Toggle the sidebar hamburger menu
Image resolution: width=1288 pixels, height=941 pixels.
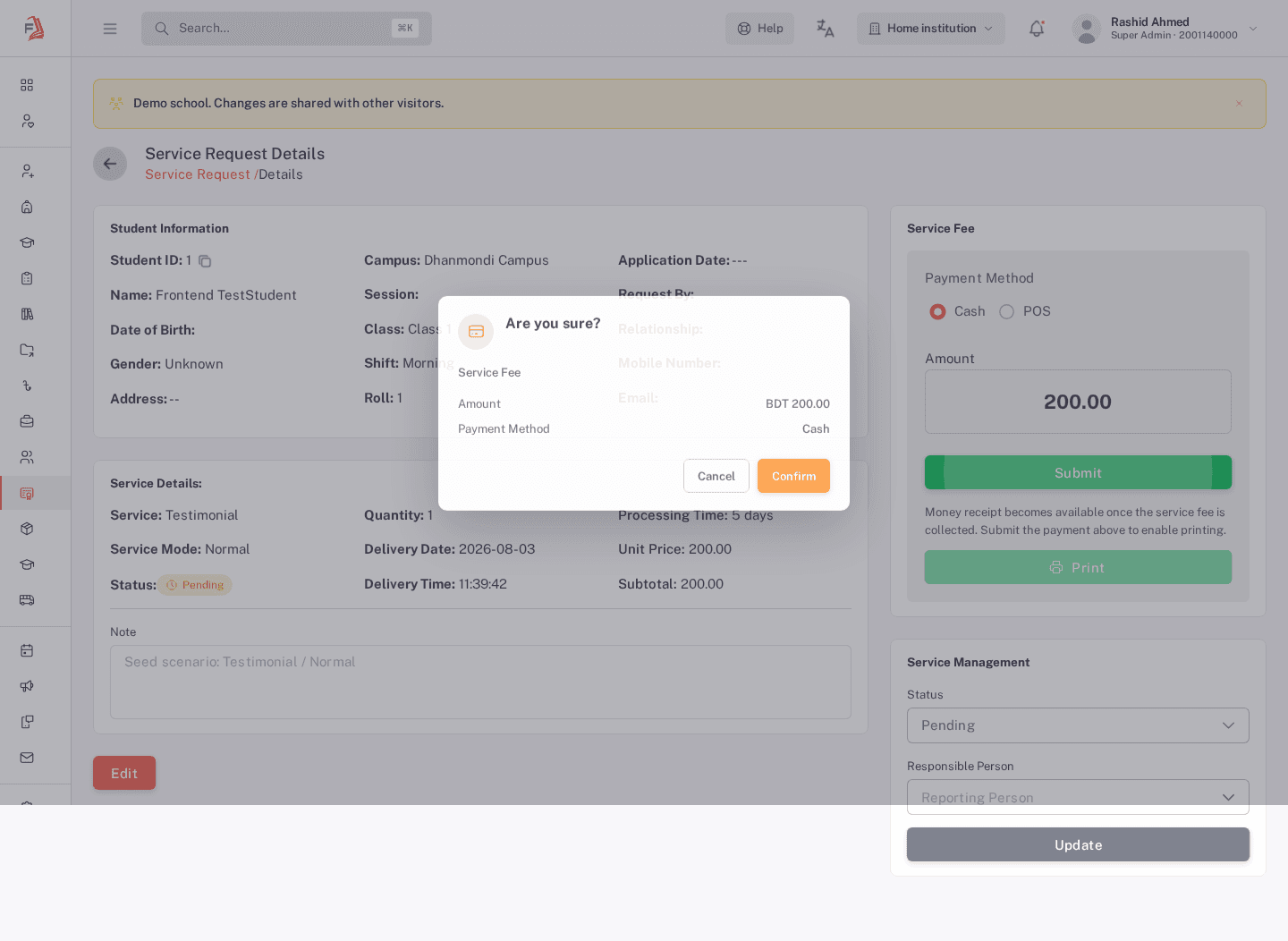(110, 29)
